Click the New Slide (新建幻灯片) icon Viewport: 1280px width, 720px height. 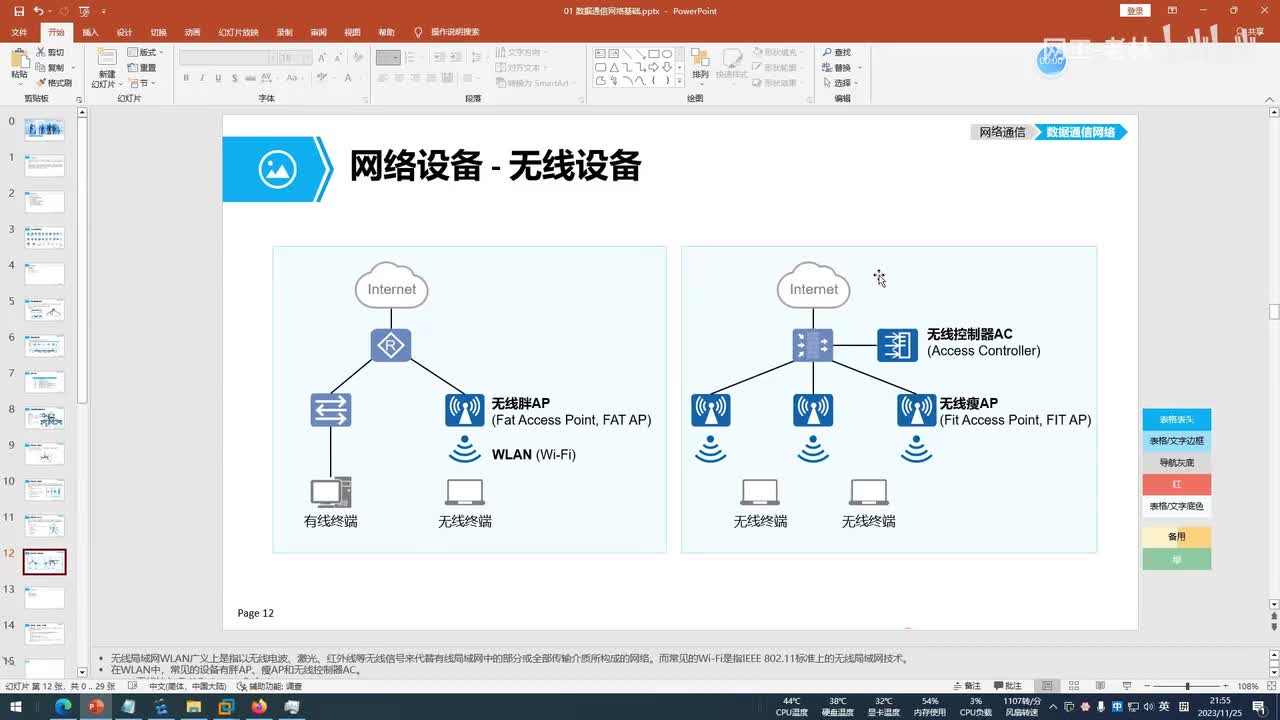[107, 59]
